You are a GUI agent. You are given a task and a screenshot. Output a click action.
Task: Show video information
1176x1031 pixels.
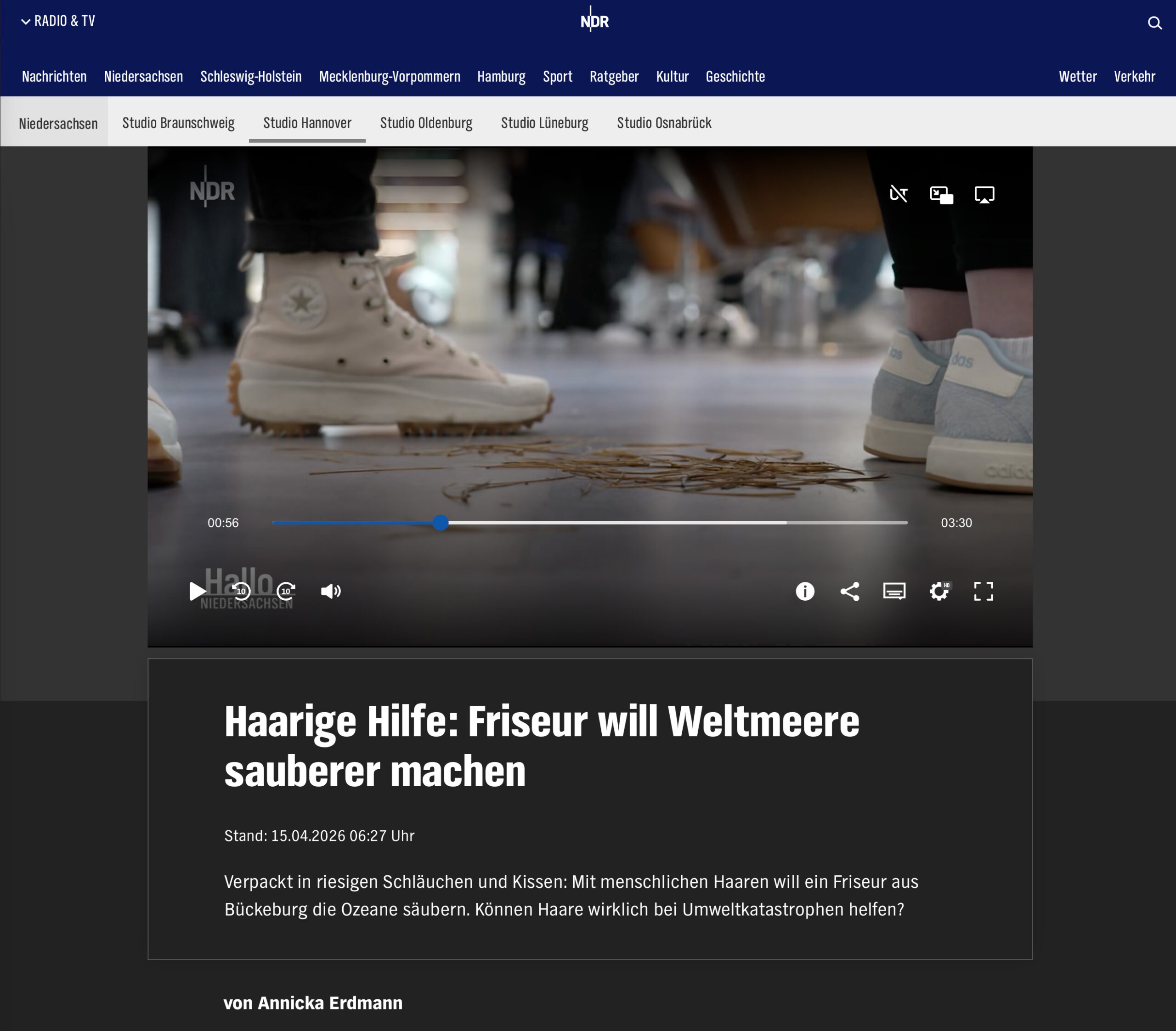(x=805, y=592)
